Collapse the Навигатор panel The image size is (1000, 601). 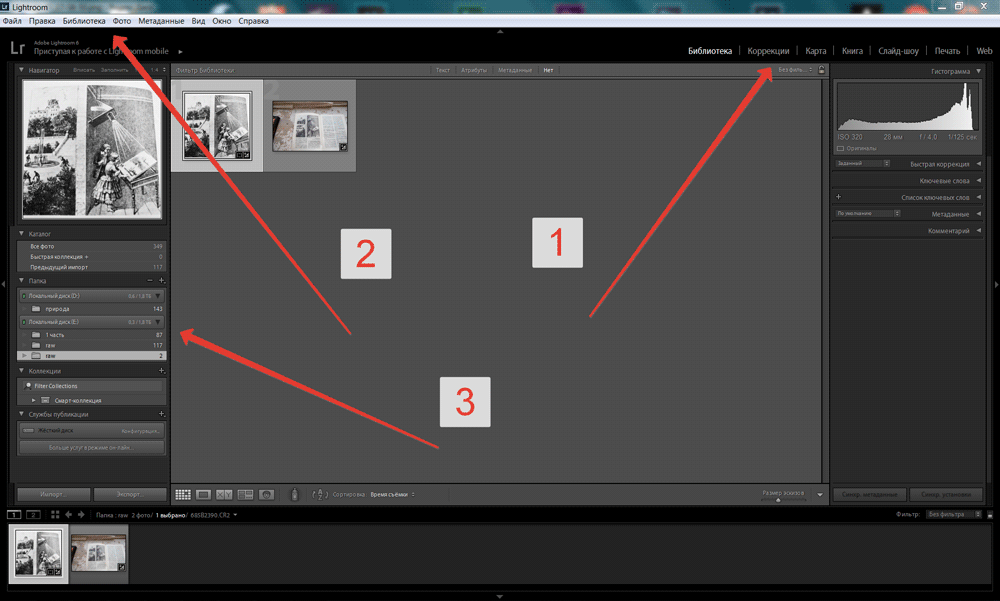pos(22,70)
